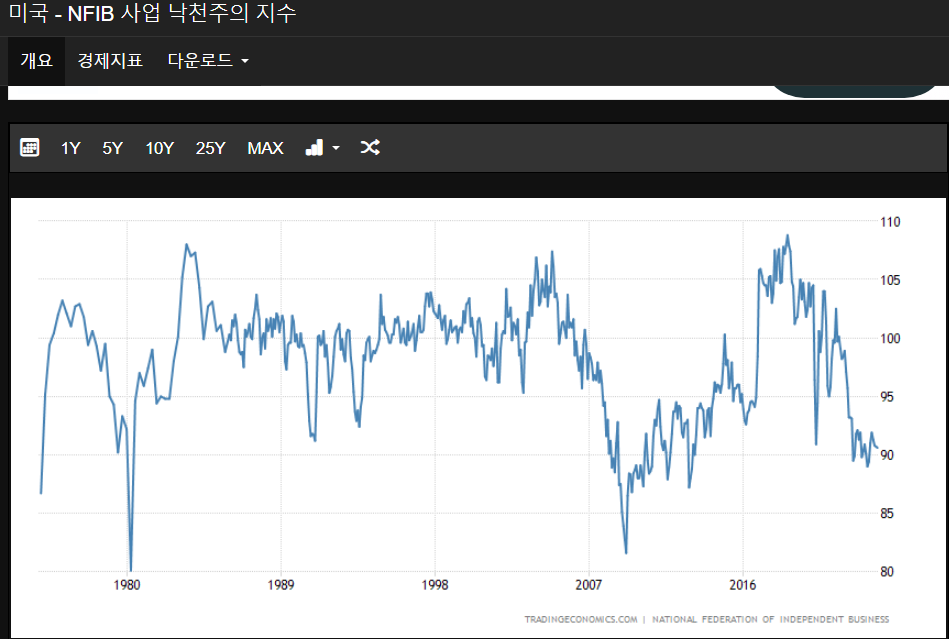Click the 2016 x-axis label
949x639 pixels.
click(743, 585)
